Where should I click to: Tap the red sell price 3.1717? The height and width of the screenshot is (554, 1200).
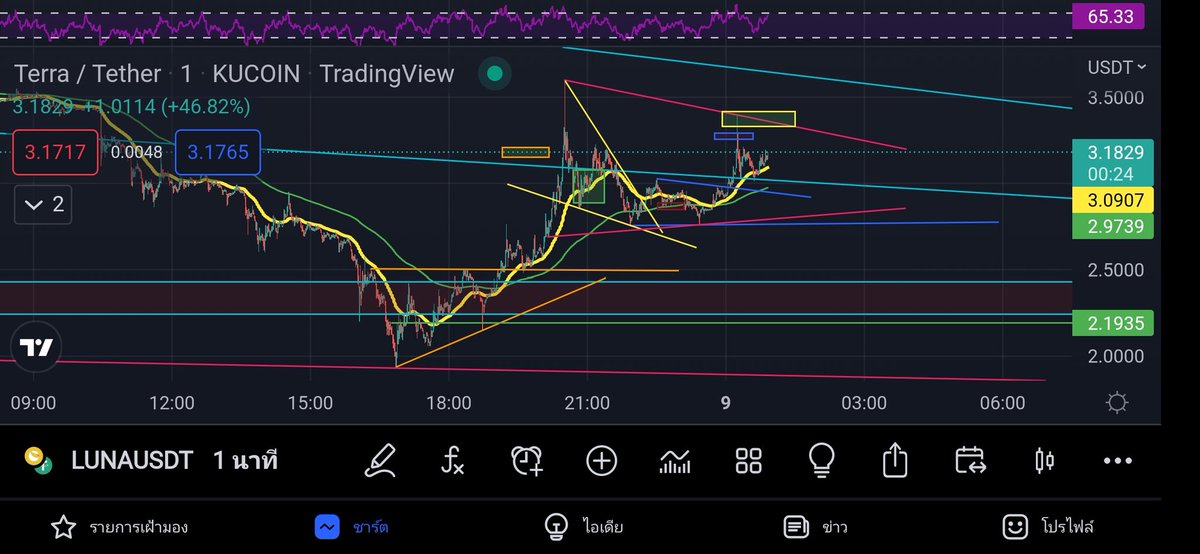click(56, 153)
